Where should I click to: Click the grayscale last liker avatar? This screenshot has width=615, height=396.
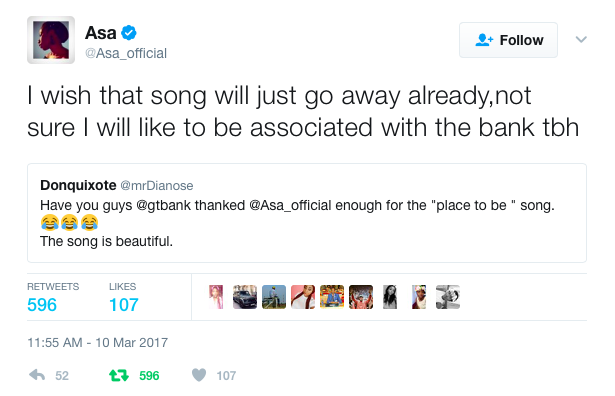tap(448, 297)
